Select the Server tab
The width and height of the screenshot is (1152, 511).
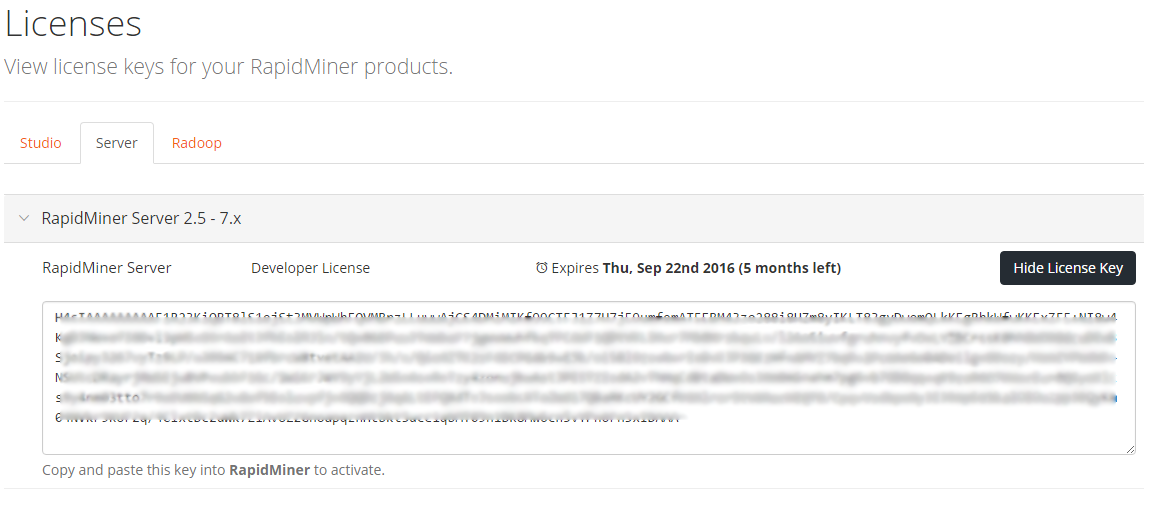[116, 143]
